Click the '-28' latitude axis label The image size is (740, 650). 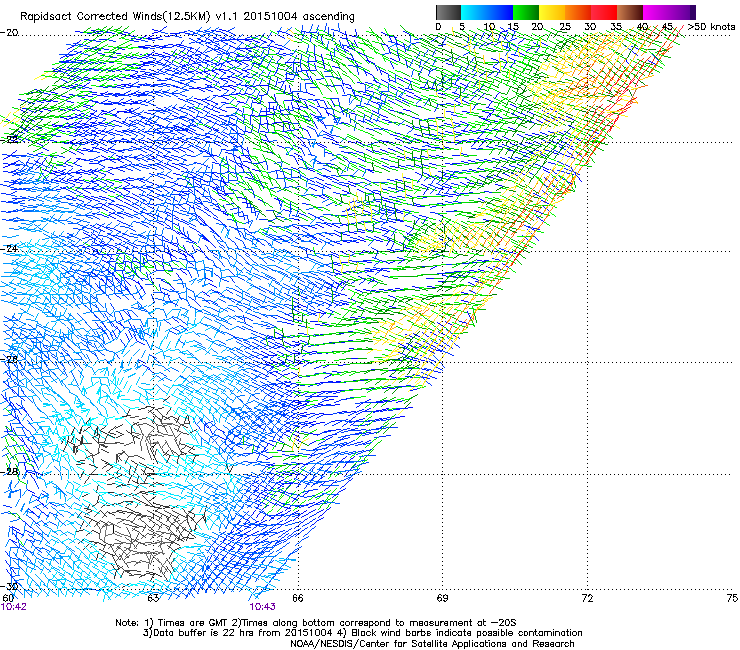[x=9, y=472]
